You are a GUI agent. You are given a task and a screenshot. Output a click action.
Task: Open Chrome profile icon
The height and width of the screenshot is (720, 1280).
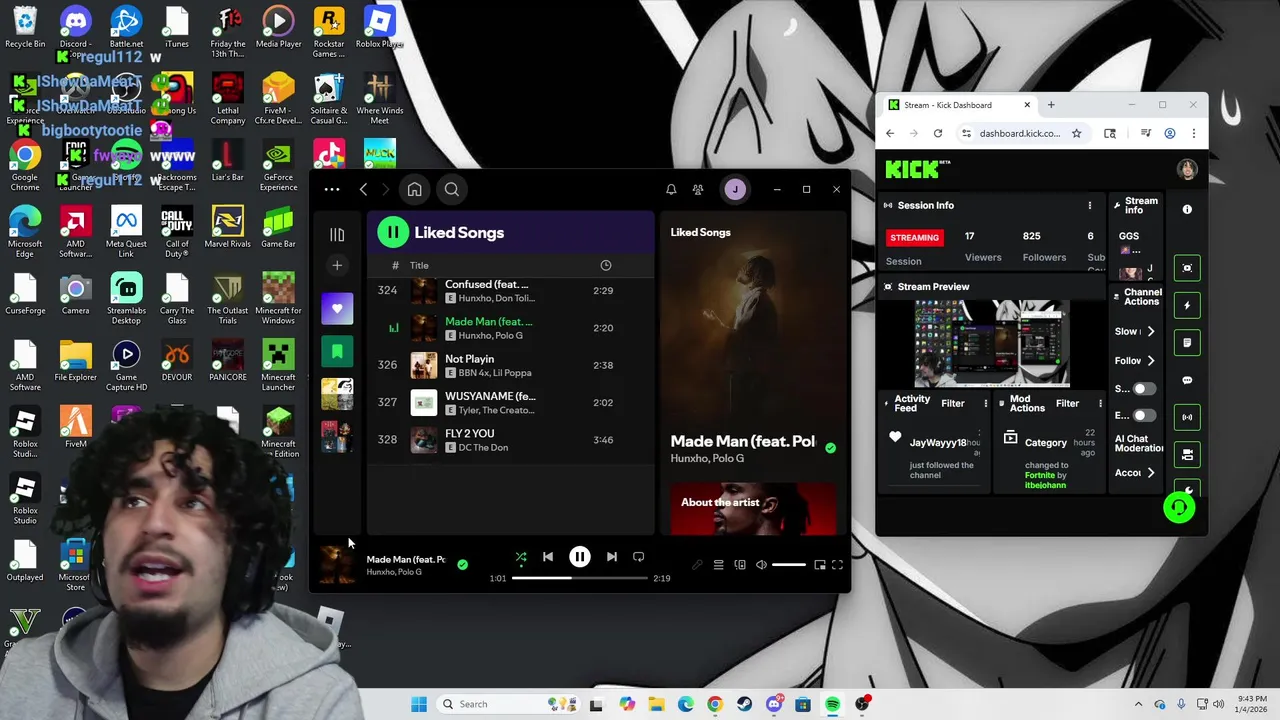tap(1169, 133)
